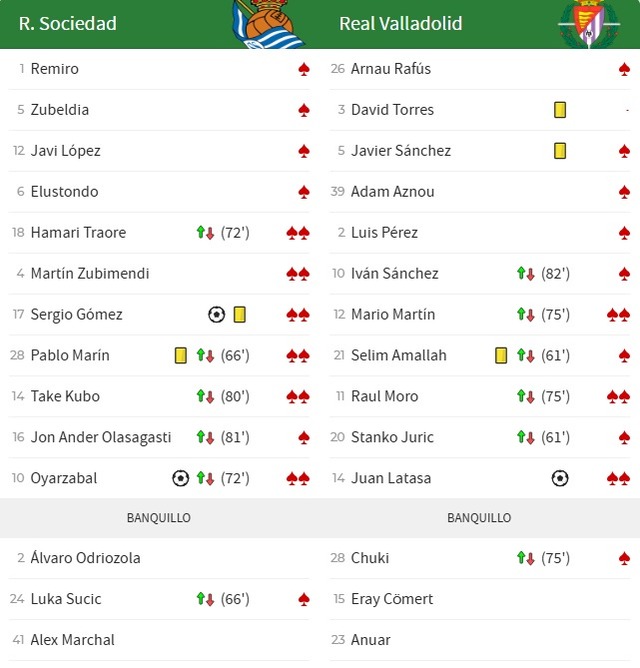The width and height of the screenshot is (640, 668).
Task: Click left BANQUILLO section header
Action: [x=158, y=518]
